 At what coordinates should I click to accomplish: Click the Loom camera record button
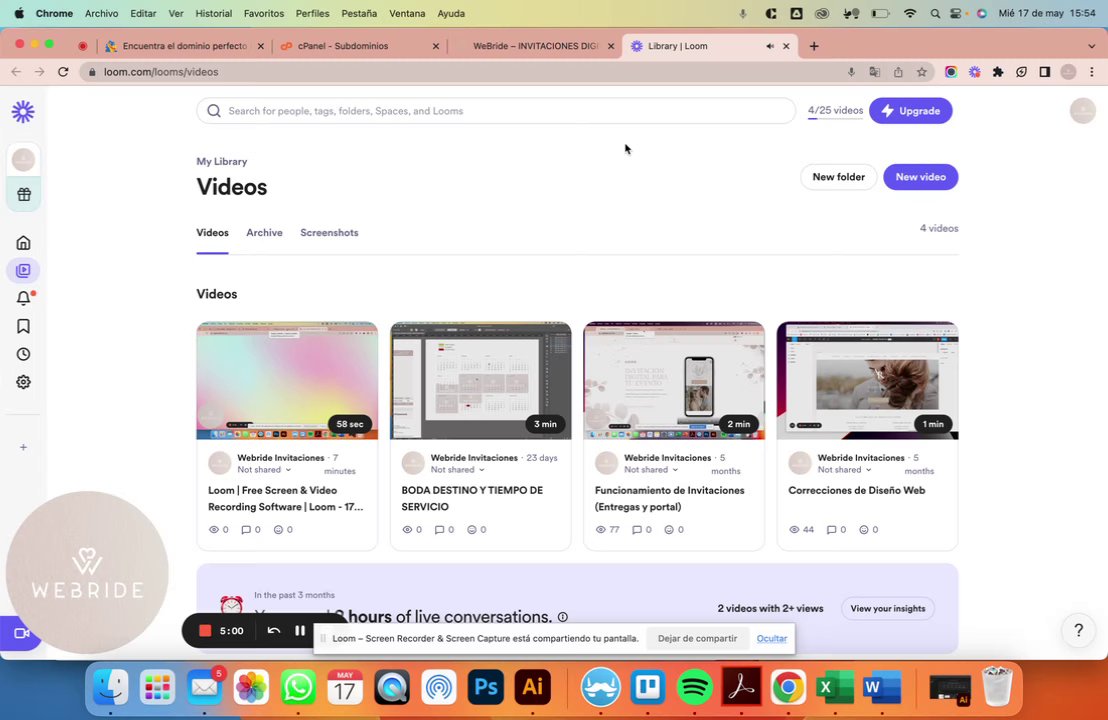21,633
